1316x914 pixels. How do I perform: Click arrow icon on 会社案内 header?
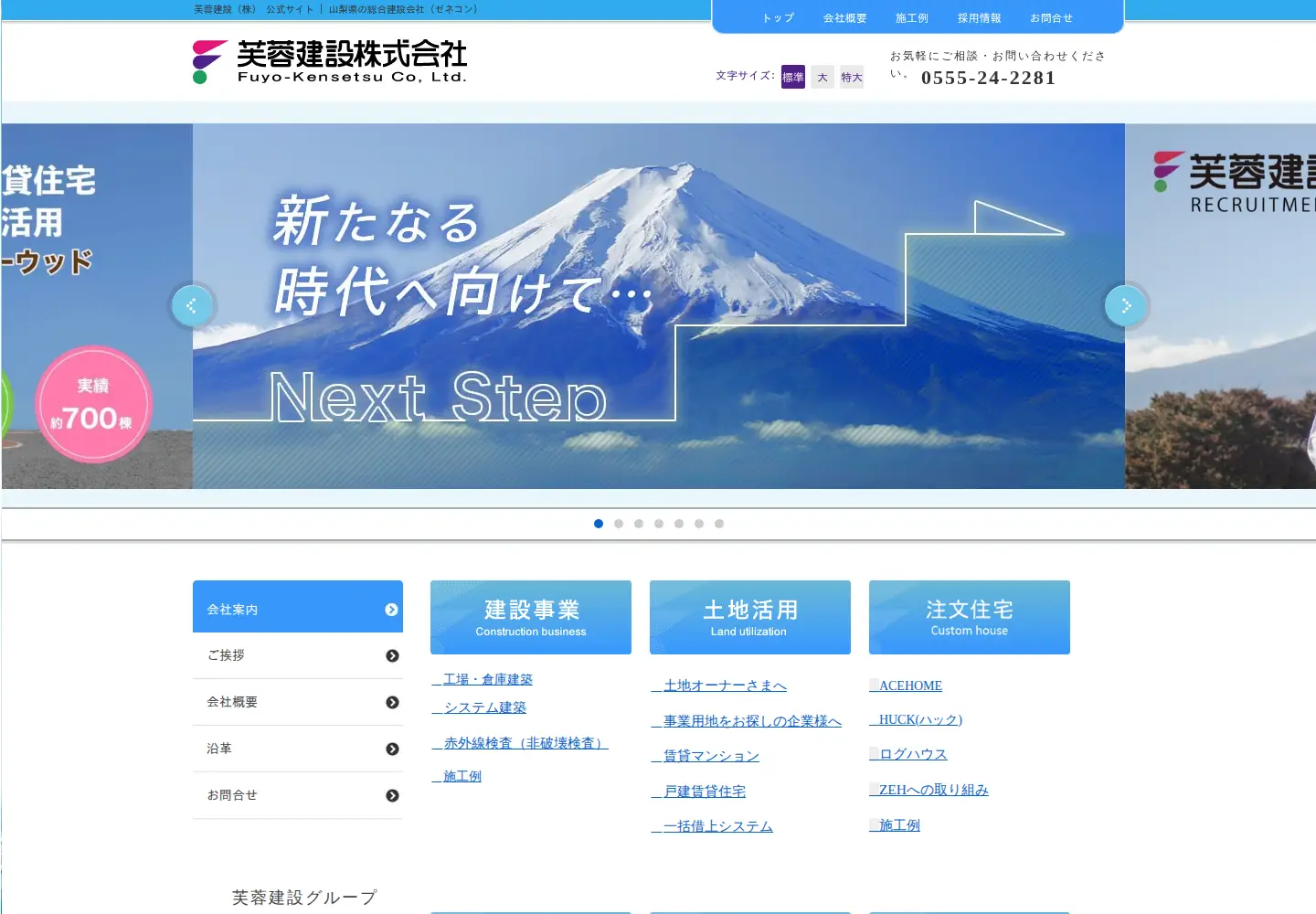click(x=391, y=610)
